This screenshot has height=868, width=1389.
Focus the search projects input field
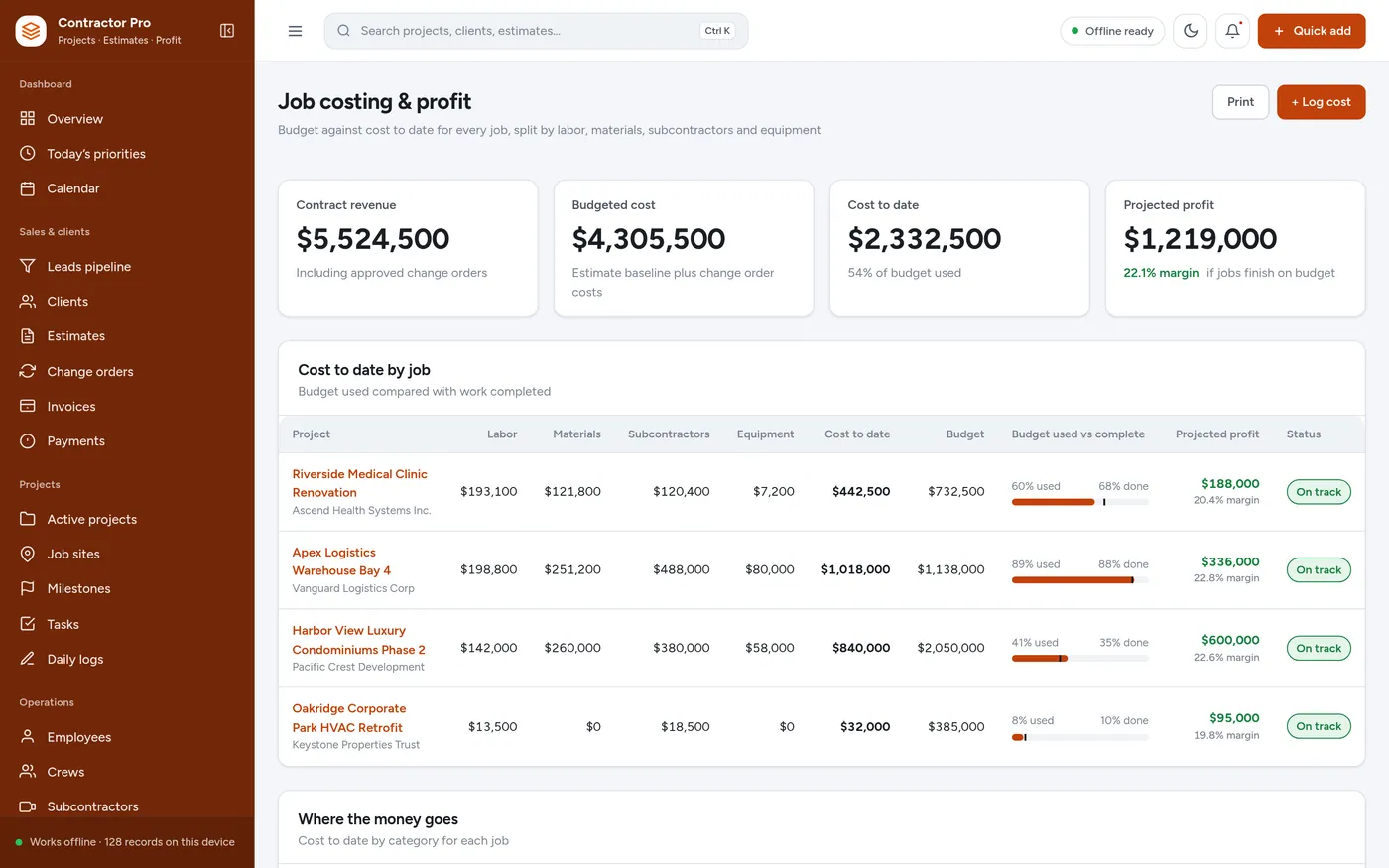pyautogui.click(x=536, y=31)
